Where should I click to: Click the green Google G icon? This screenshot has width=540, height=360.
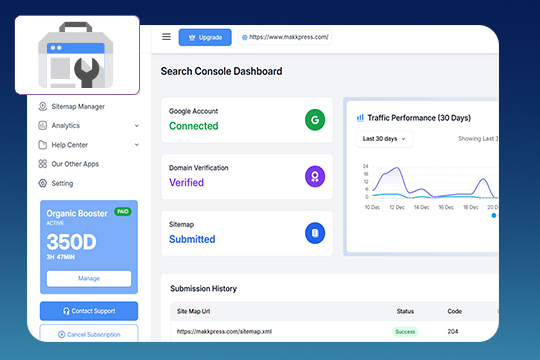[315, 120]
